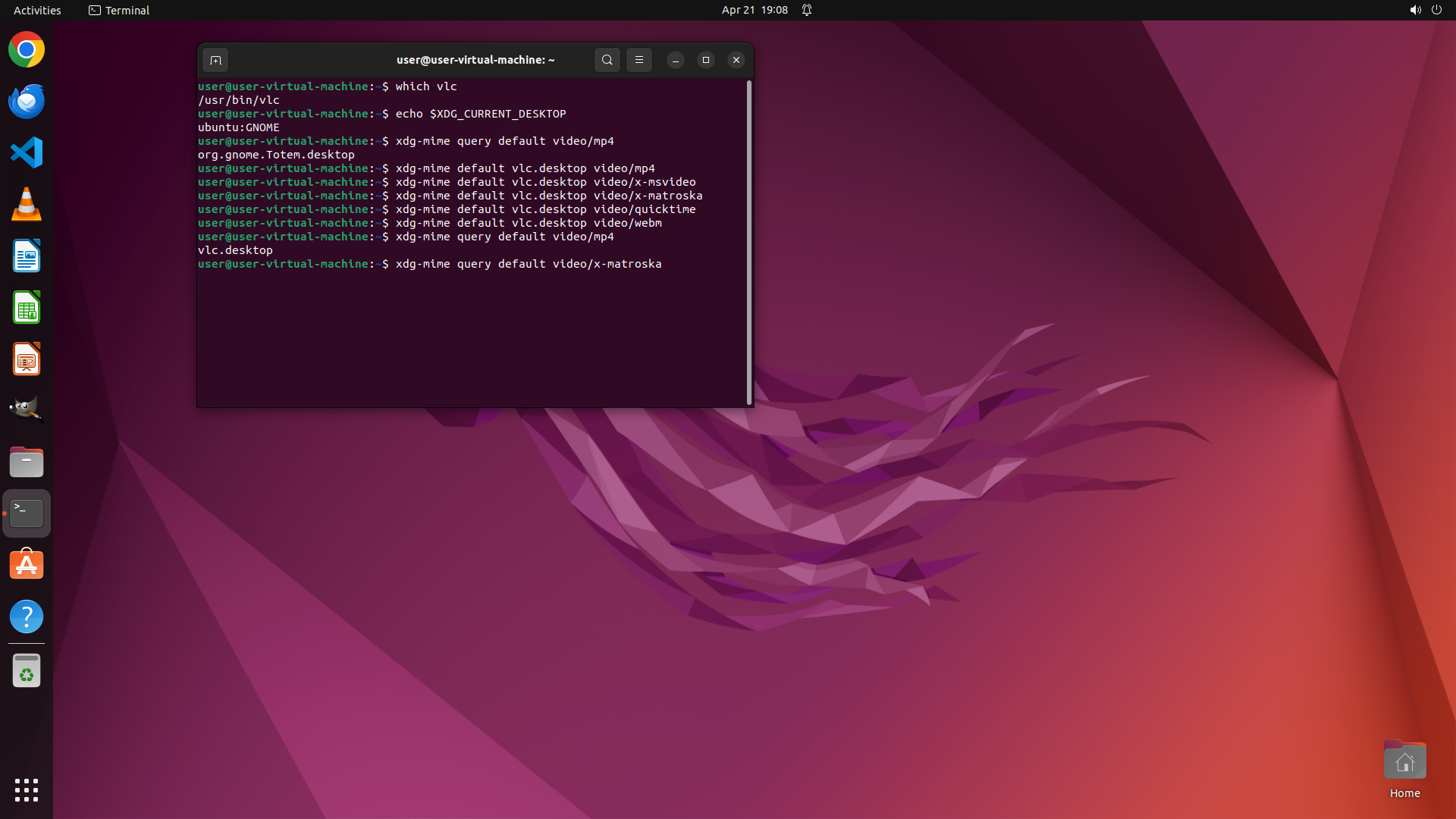The height and width of the screenshot is (819, 1456).
Task: Open the terminal hamburger menu
Action: coord(639,60)
